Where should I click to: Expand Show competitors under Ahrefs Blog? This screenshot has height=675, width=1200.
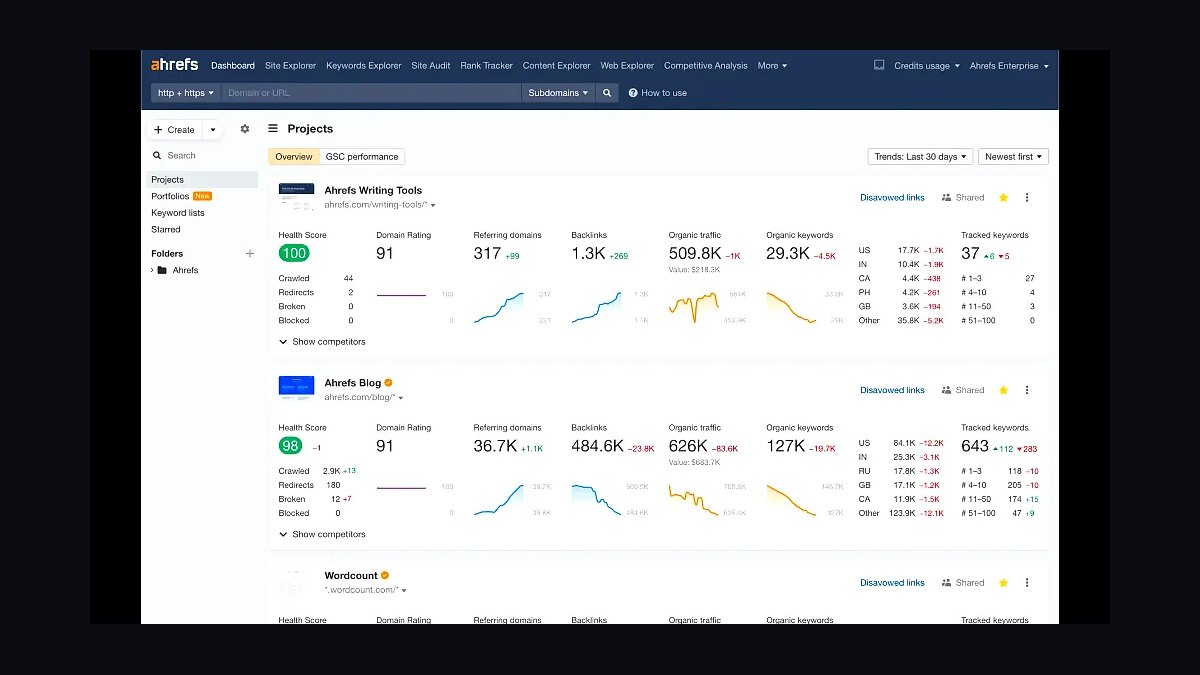[x=322, y=535]
